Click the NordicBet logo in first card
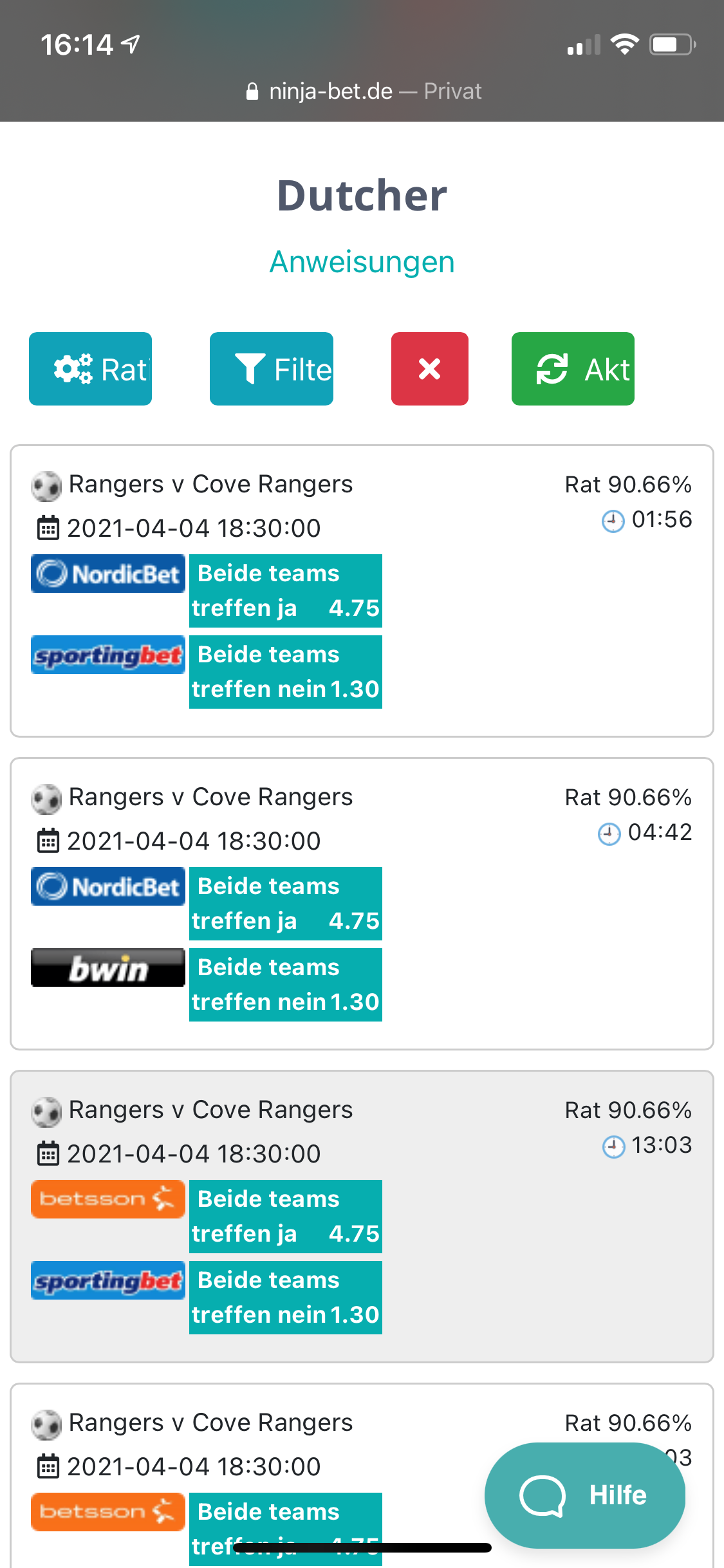Screen dimensions: 724x1568 point(108,574)
